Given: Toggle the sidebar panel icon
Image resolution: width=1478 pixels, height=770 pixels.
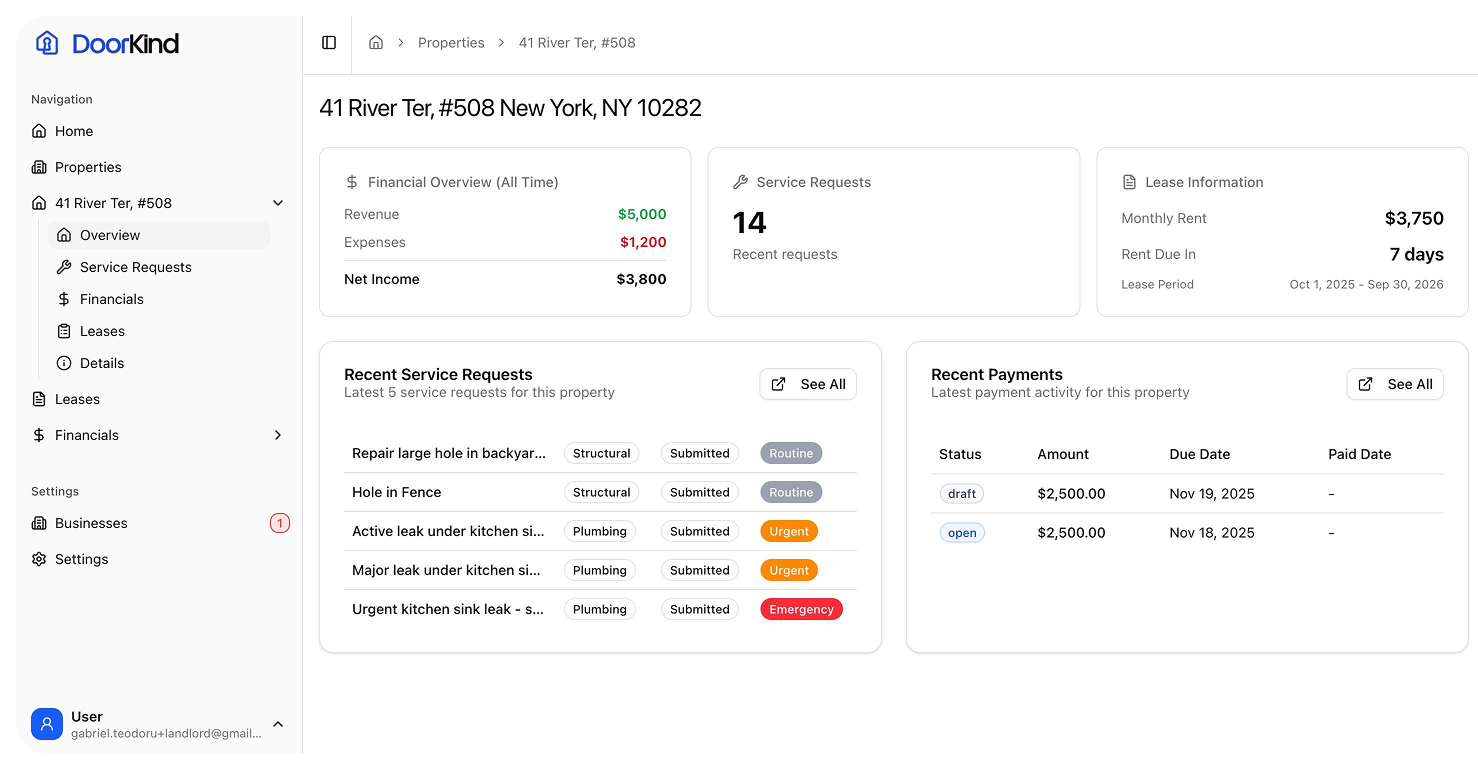Looking at the screenshot, I should tap(329, 43).
